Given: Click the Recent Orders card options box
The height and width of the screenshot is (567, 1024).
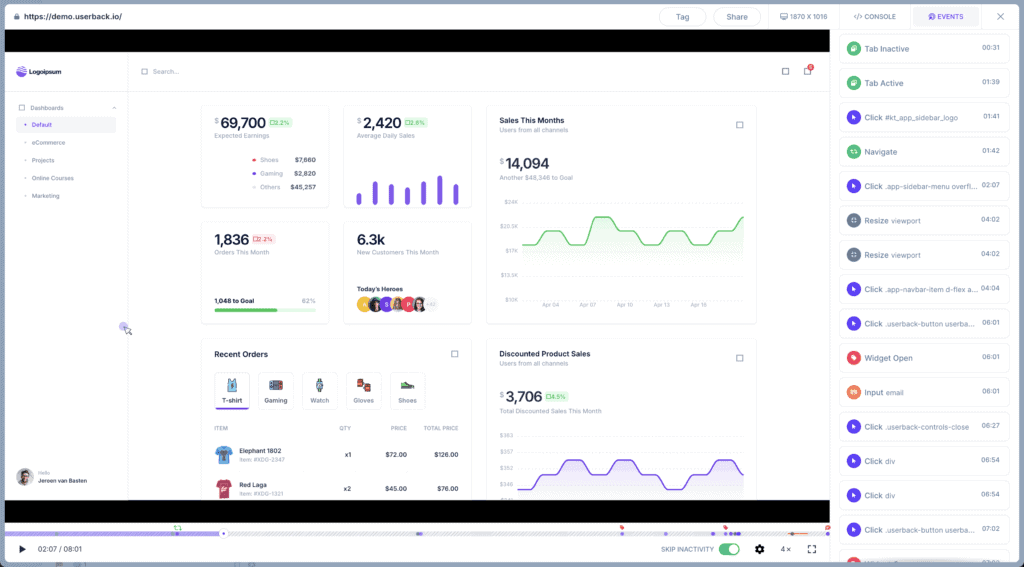Looking at the screenshot, I should point(454,354).
